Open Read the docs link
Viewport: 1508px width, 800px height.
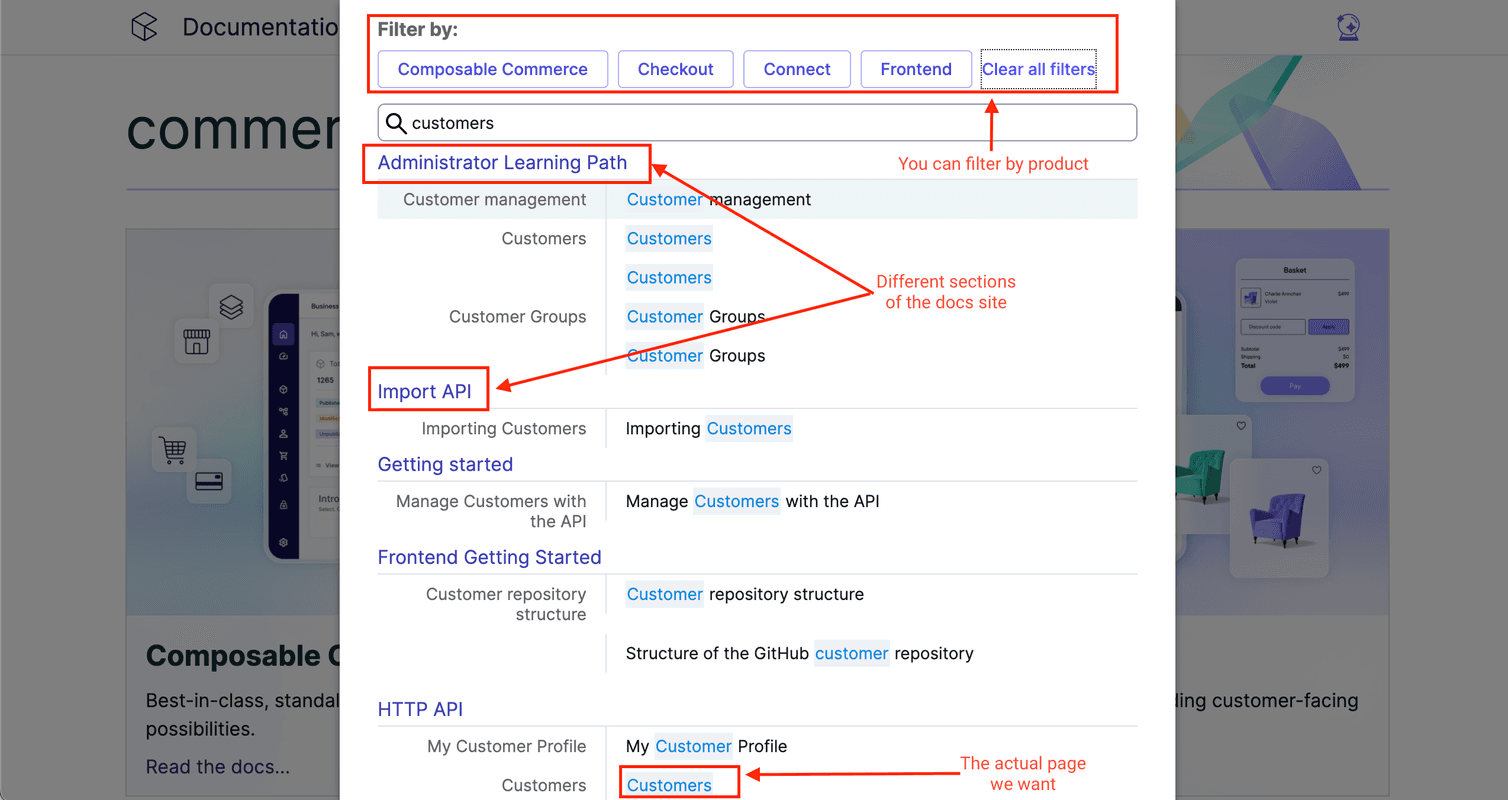click(217, 767)
